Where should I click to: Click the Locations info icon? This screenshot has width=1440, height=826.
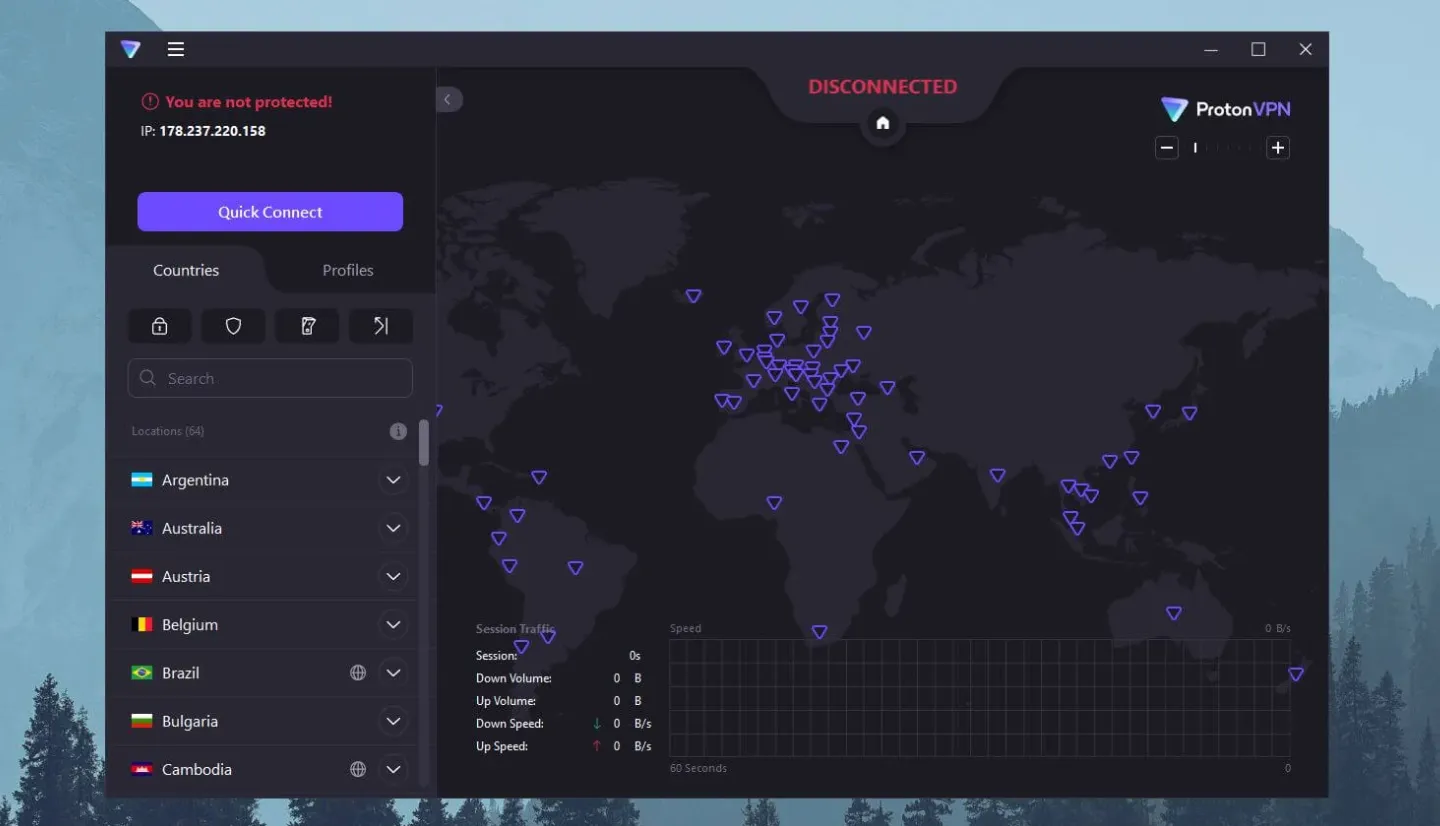tap(398, 431)
